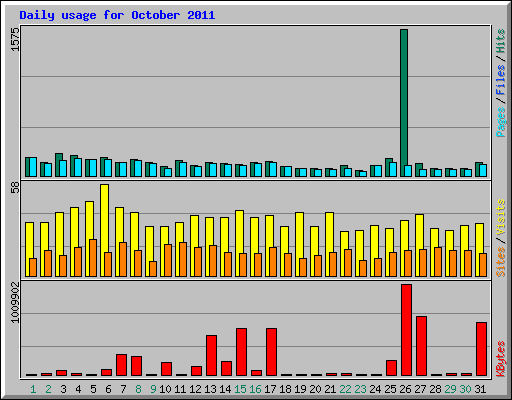
Task: Click the green weekend day label 15
Action: click(240, 389)
